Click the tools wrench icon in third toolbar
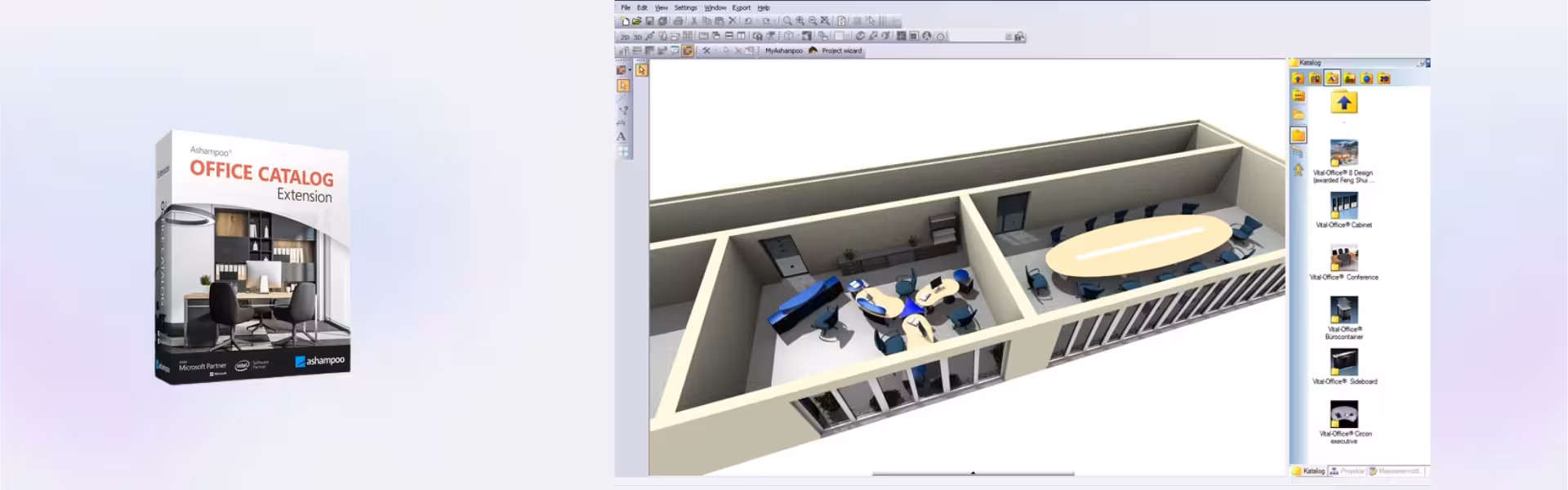The width and height of the screenshot is (1568, 490). point(706,51)
